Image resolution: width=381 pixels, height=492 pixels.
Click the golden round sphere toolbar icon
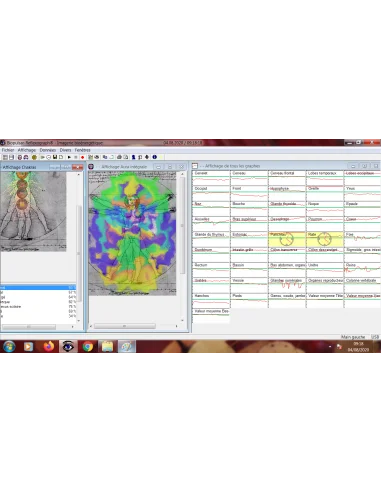(x=34, y=157)
